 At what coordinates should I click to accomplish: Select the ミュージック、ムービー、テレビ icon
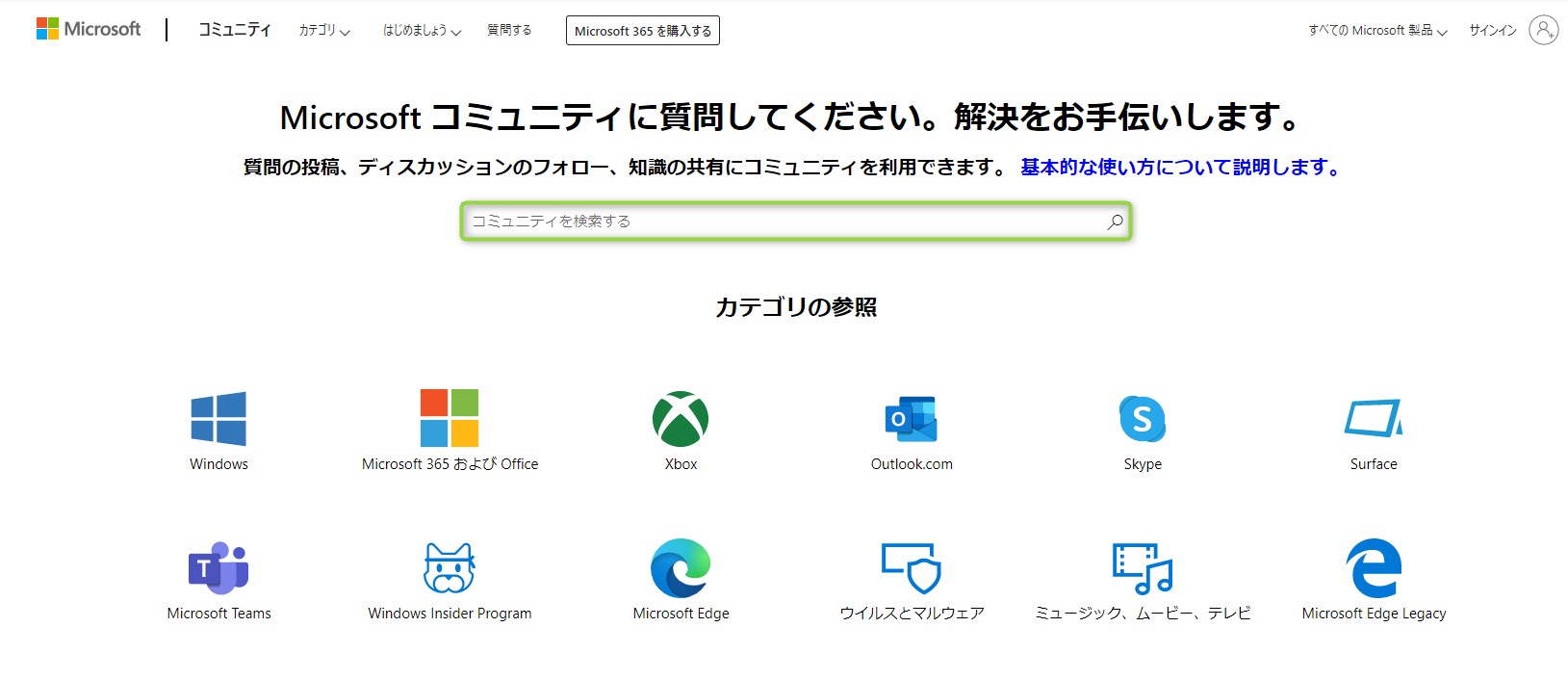point(1143,568)
